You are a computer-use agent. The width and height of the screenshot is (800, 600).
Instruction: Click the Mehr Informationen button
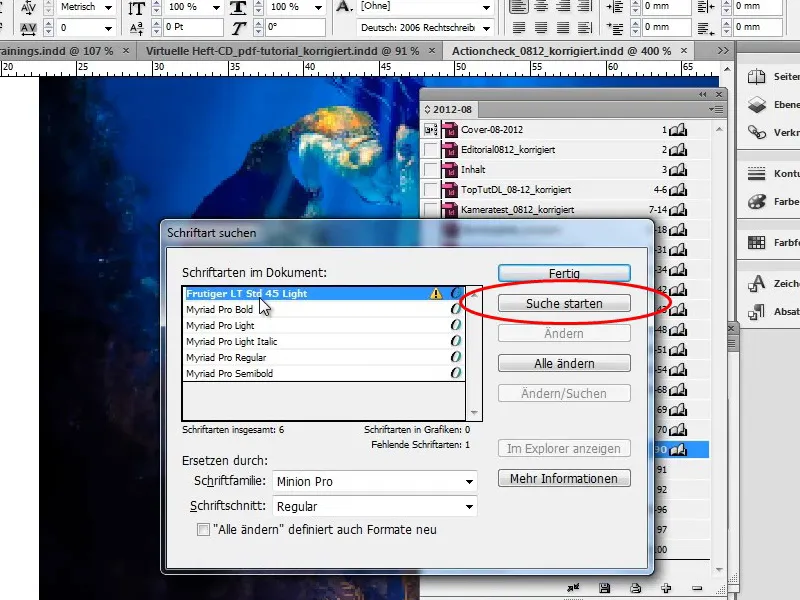[x=564, y=479]
